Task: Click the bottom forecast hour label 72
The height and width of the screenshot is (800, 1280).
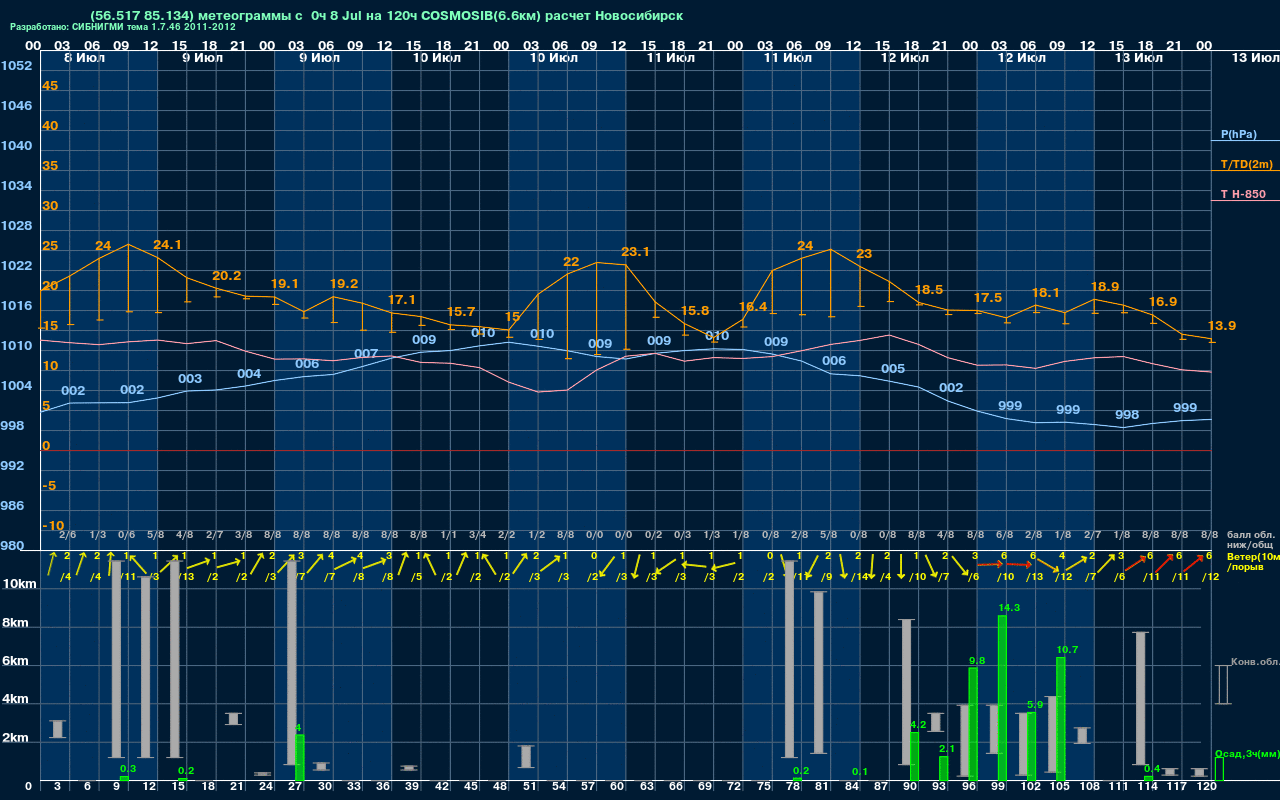Action: click(734, 788)
